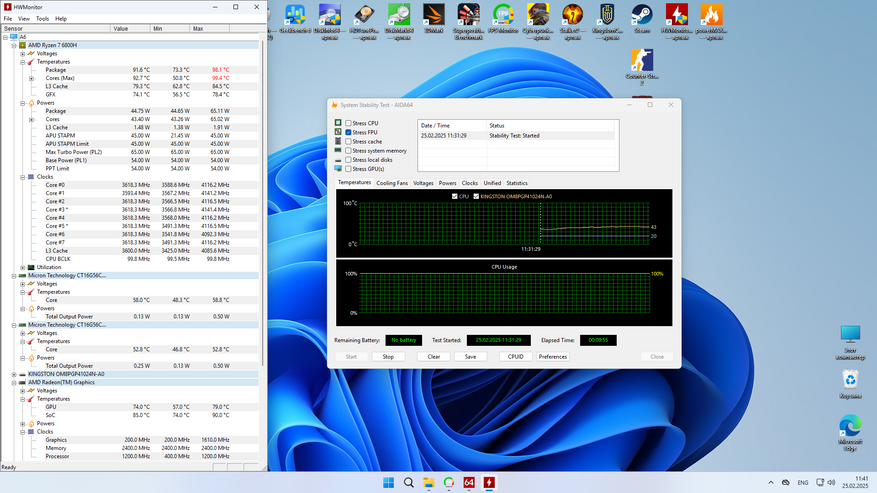Enable the Stress CPU checkbox

click(348, 123)
